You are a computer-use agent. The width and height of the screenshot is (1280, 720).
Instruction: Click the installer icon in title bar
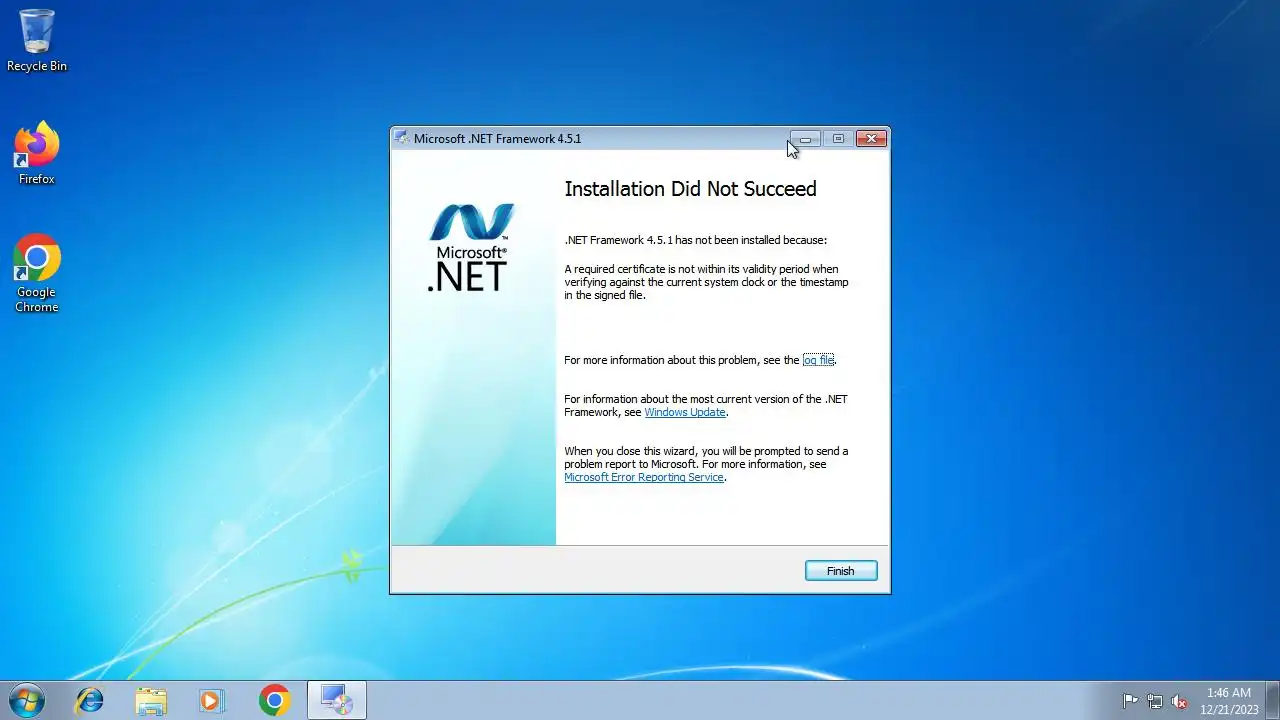pos(401,138)
